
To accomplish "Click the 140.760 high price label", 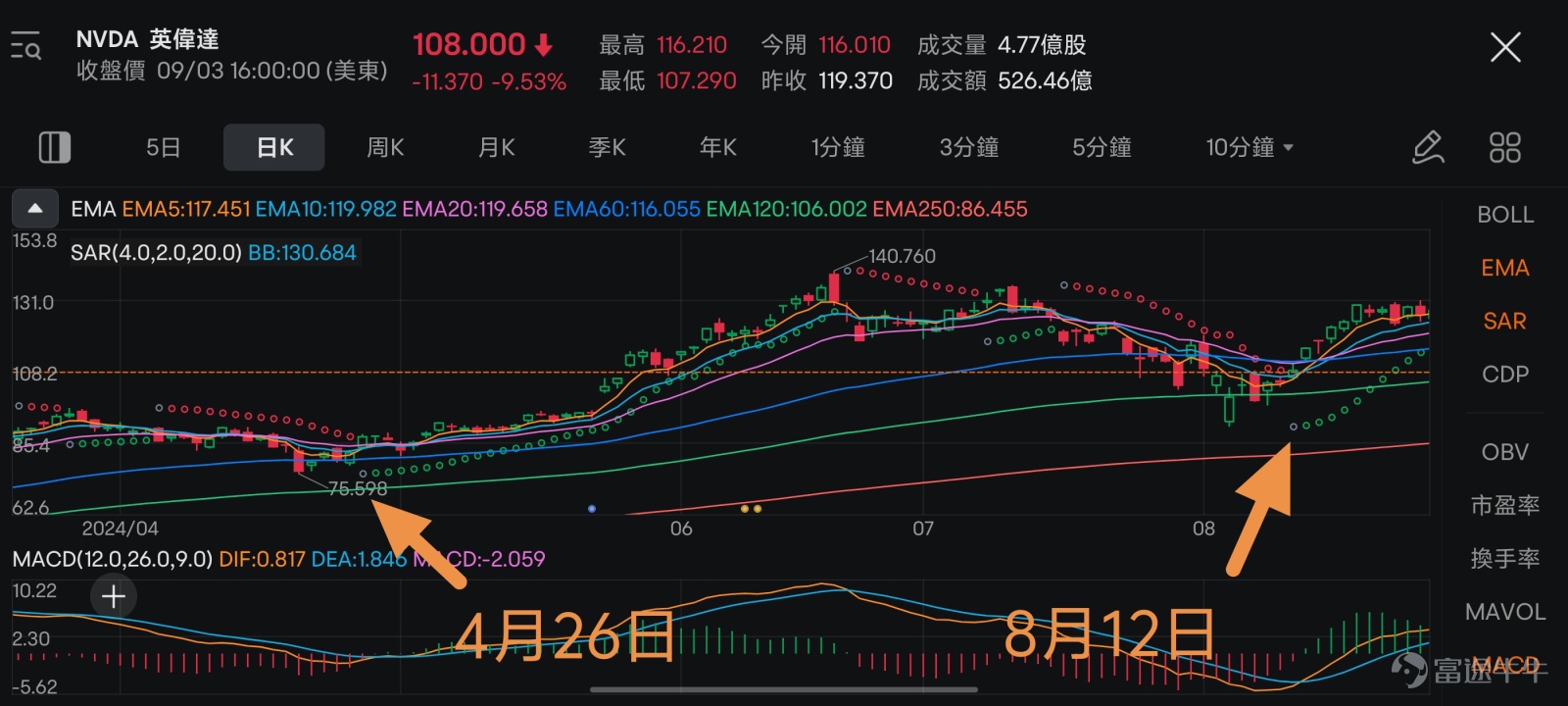I will [903, 256].
